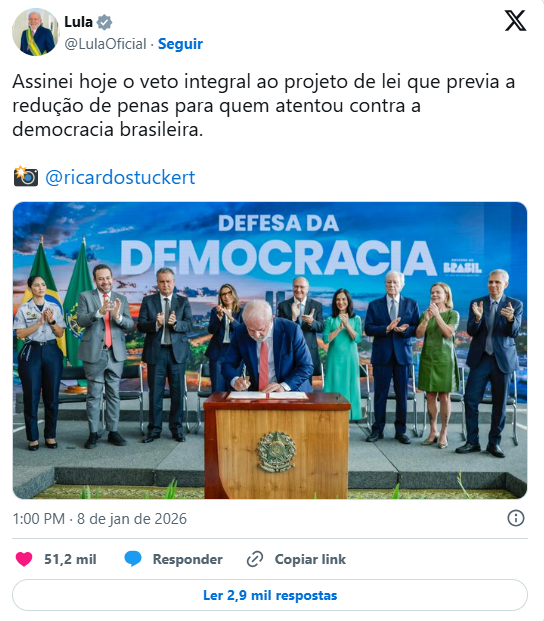Click the 51,2 mil likes count
Viewport: 544px width, 621px height.
pos(70,559)
